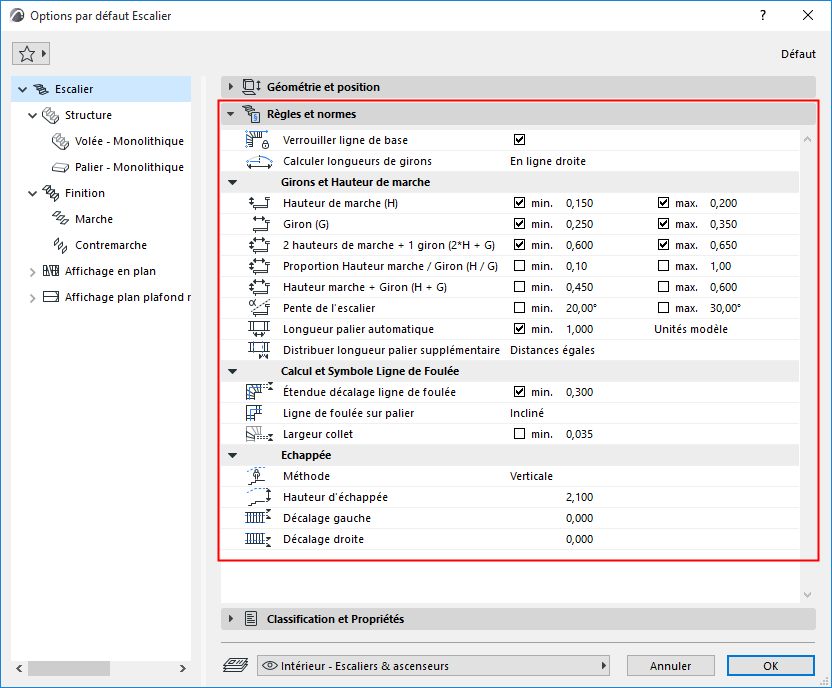Expand the Géométrie et position panel
Screen dimensions: 832x688
[231, 86]
